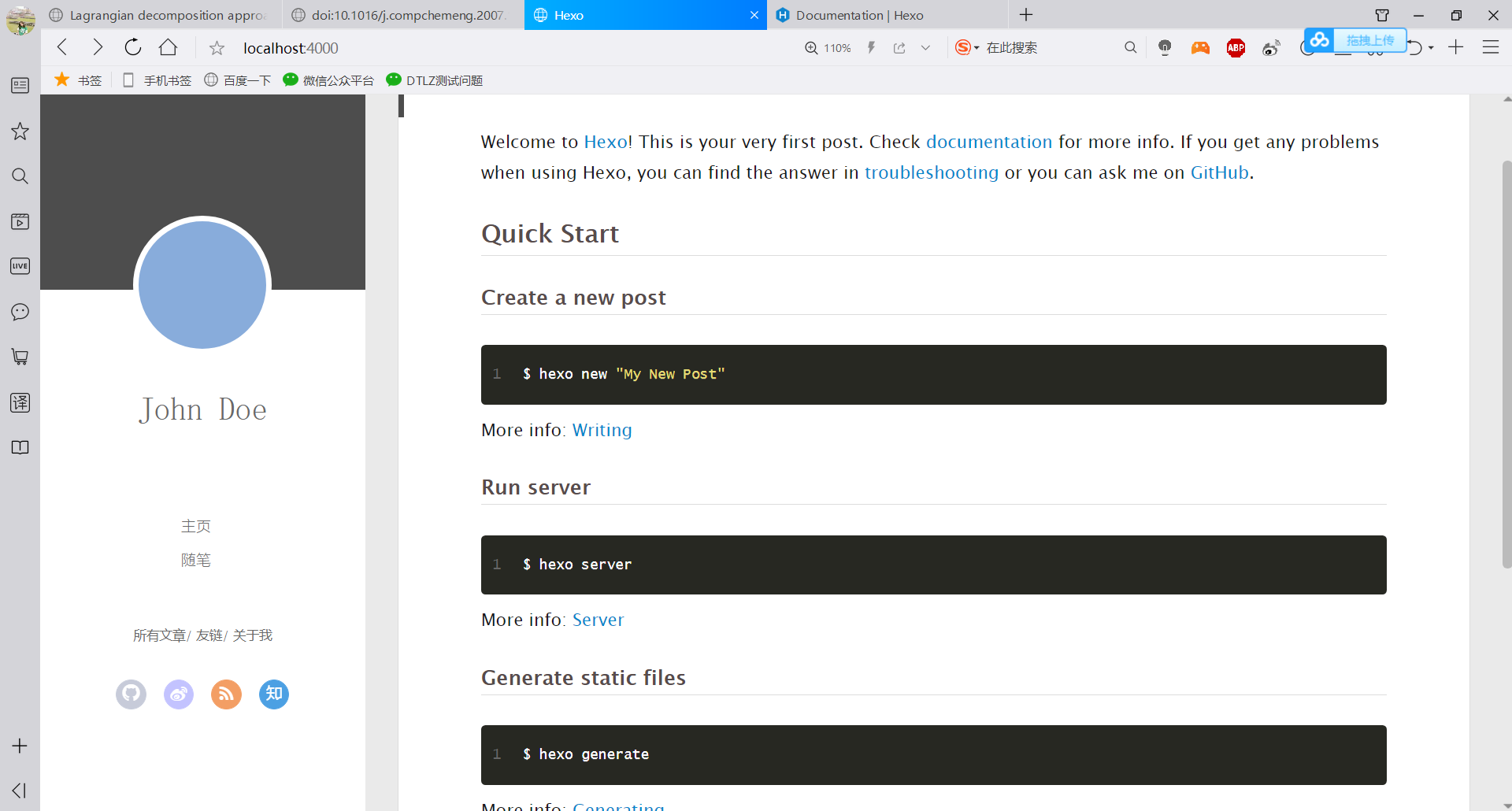Click the plus add-extension toolbar icon

coord(1456,47)
